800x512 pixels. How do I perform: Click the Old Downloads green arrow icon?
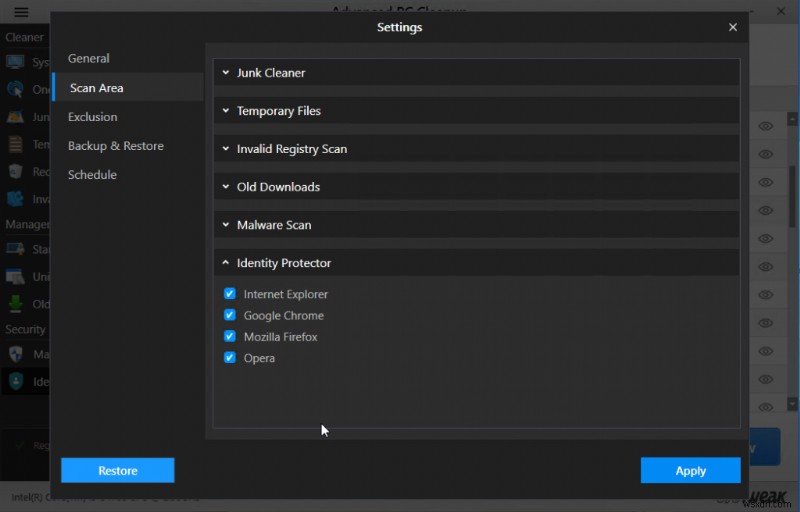click(15, 304)
